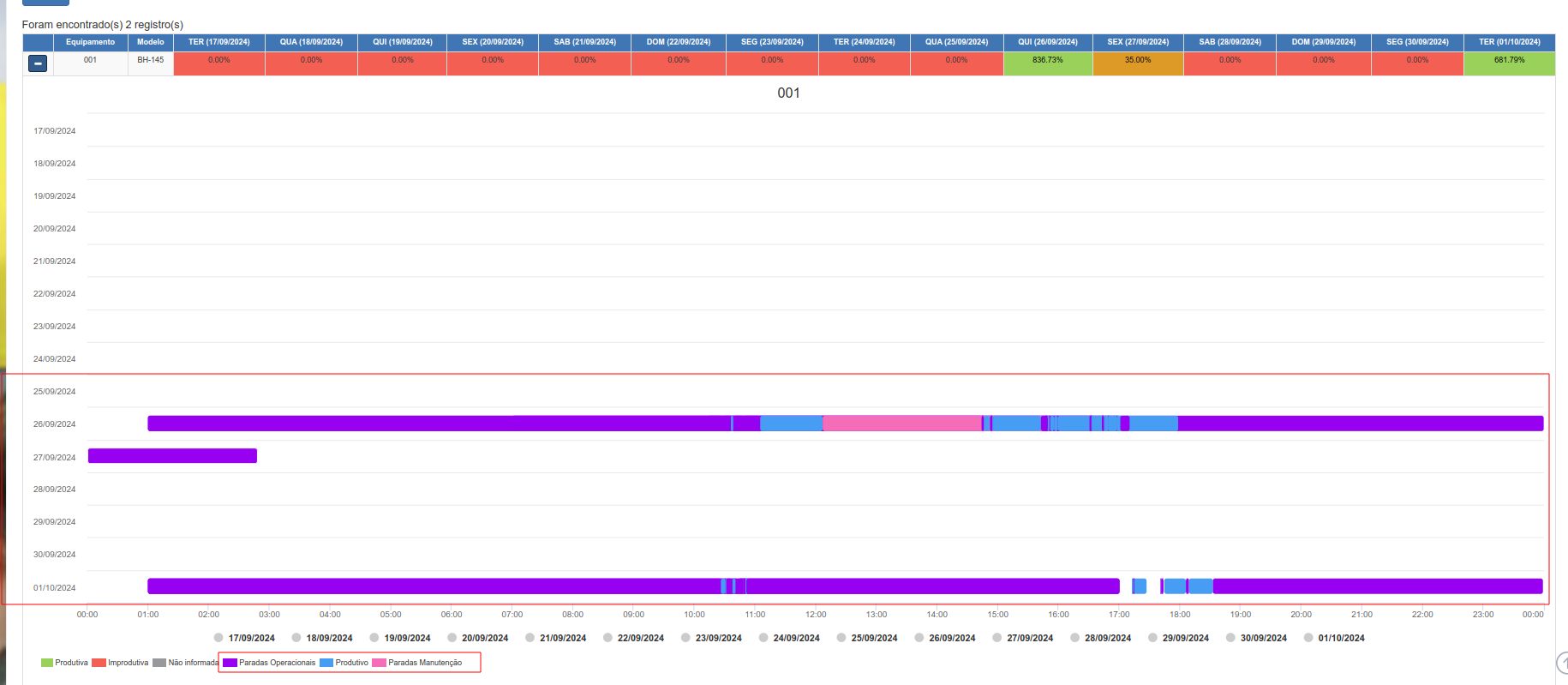Click the green Produtiva legend swatch
This screenshot has width=1568, height=685.
point(47,663)
